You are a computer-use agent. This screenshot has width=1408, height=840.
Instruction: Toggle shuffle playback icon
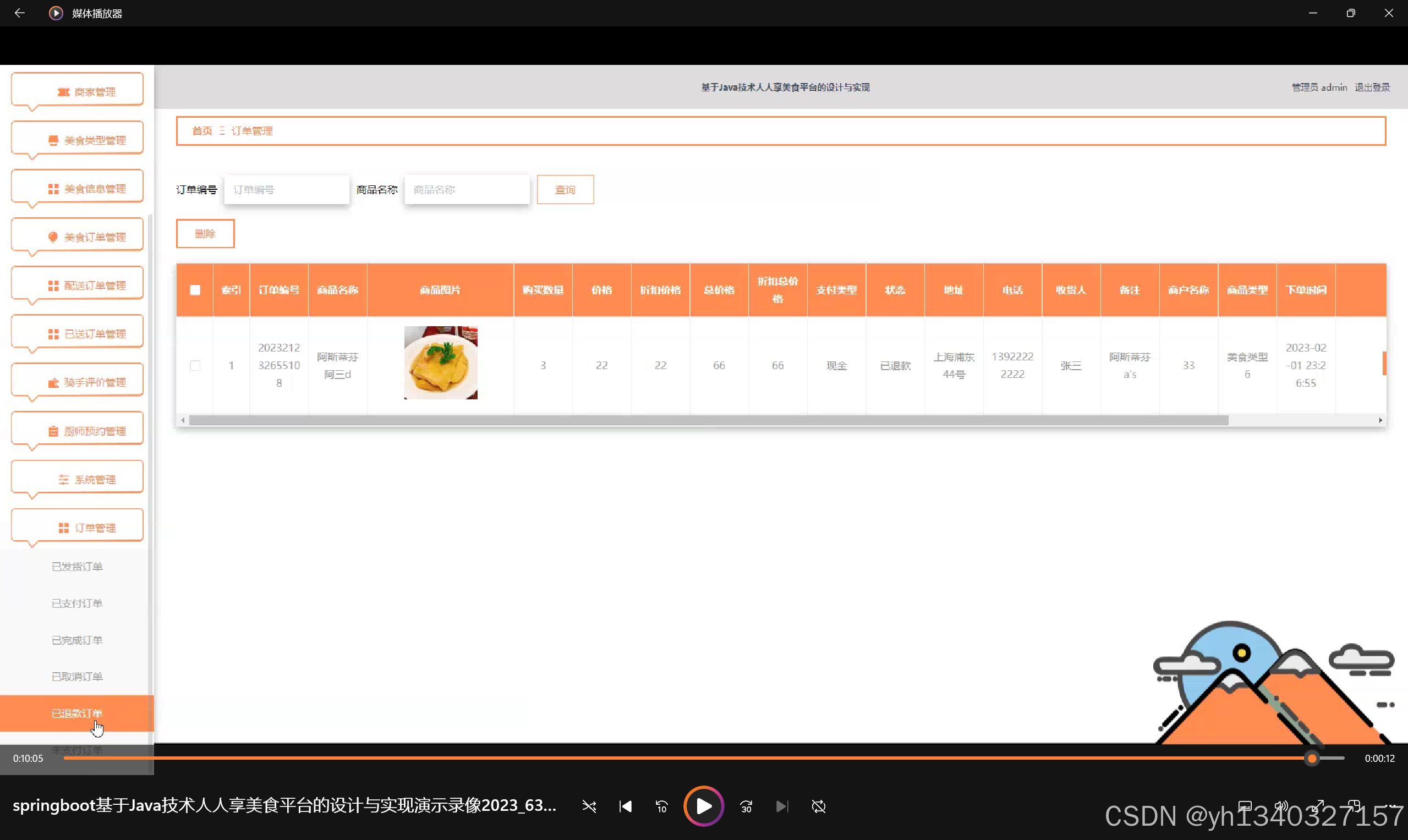click(589, 806)
